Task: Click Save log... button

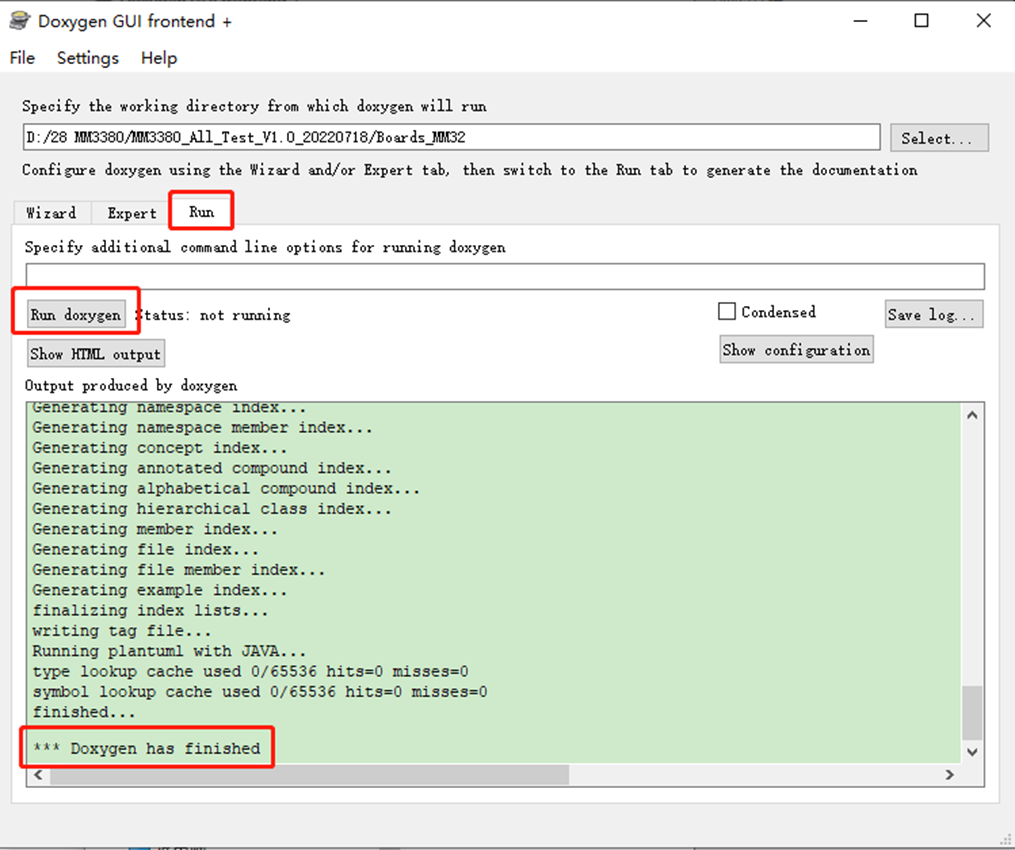Action: [x=934, y=314]
